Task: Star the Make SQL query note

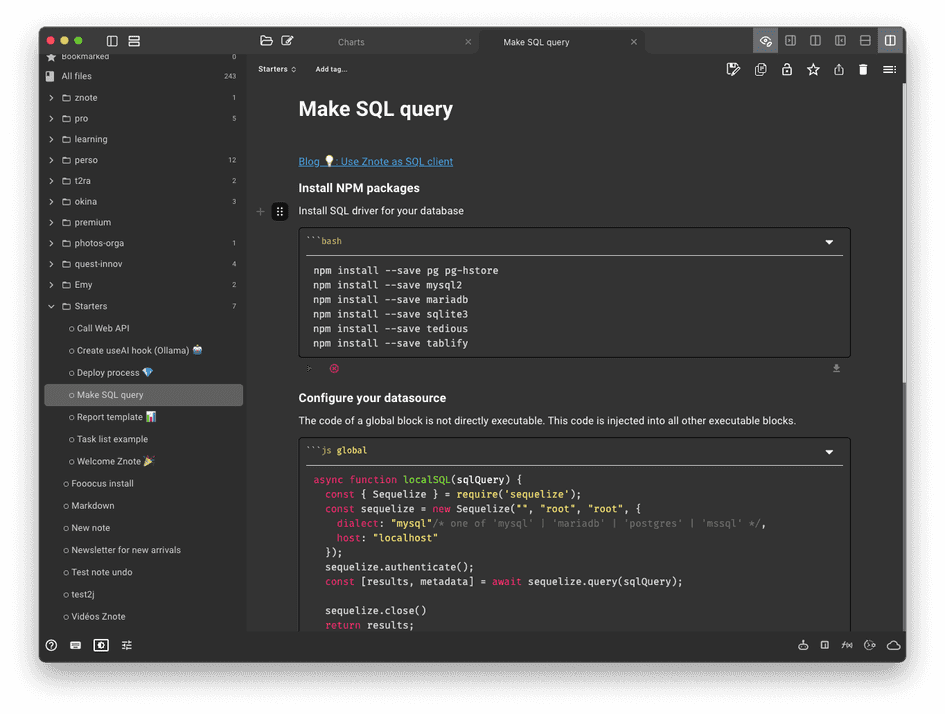Action: [x=813, y=69]
